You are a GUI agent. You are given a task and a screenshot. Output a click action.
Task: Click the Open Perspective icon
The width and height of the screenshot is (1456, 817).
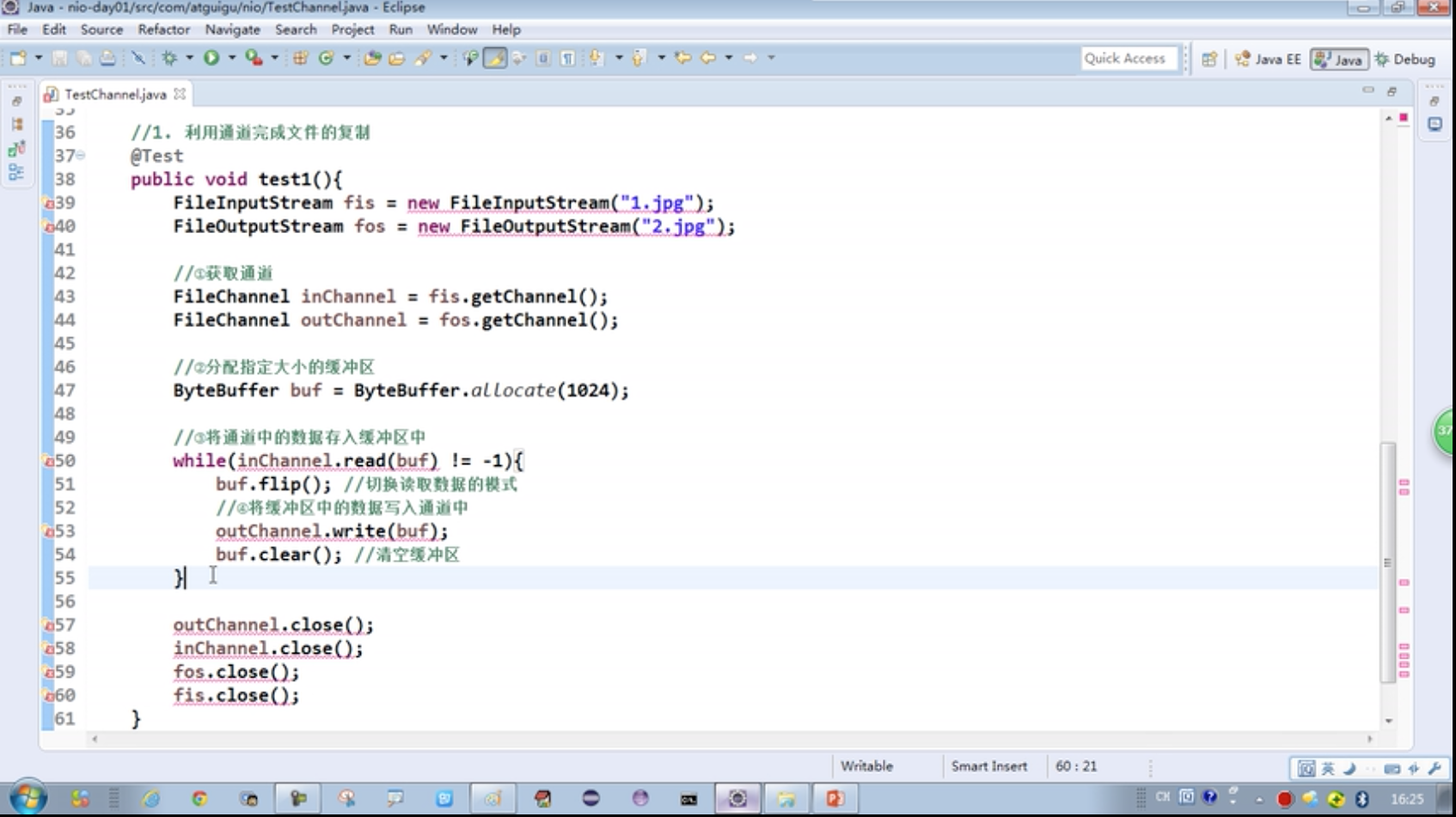1209,58
